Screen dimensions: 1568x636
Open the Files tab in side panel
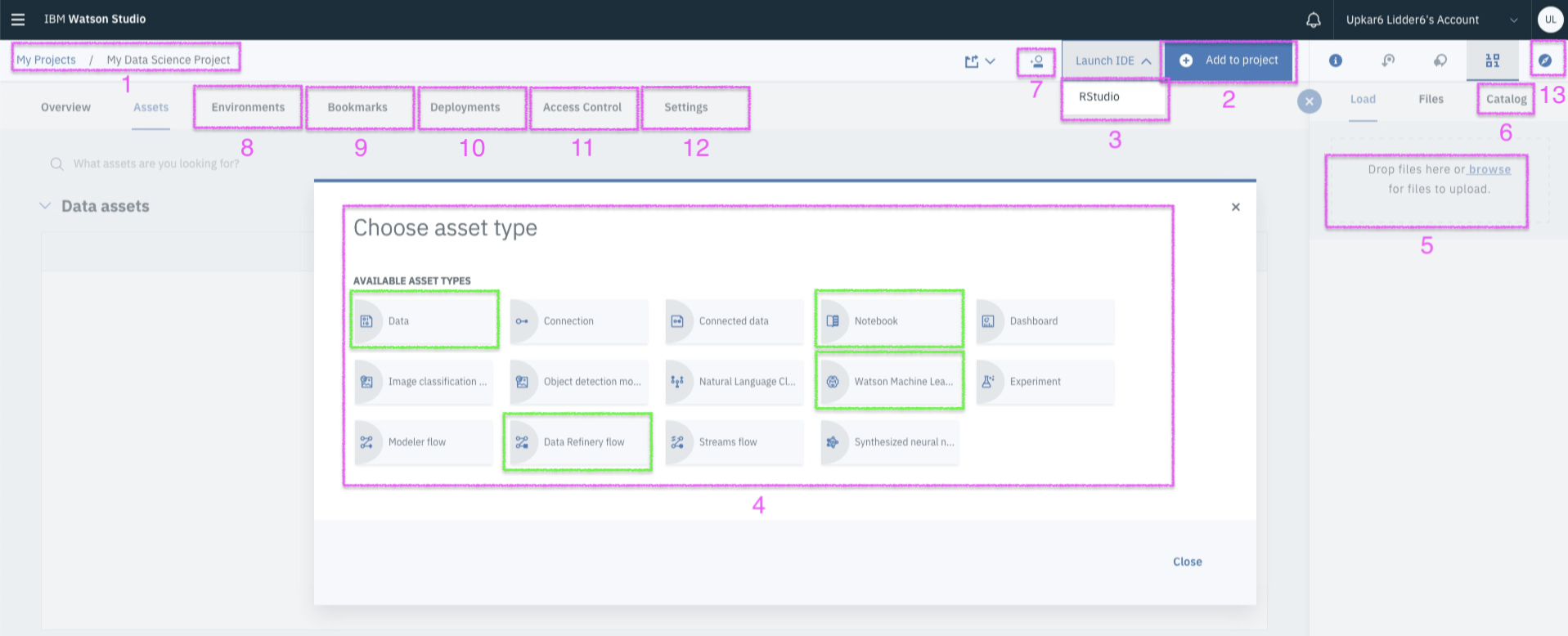pos(1431,99)
